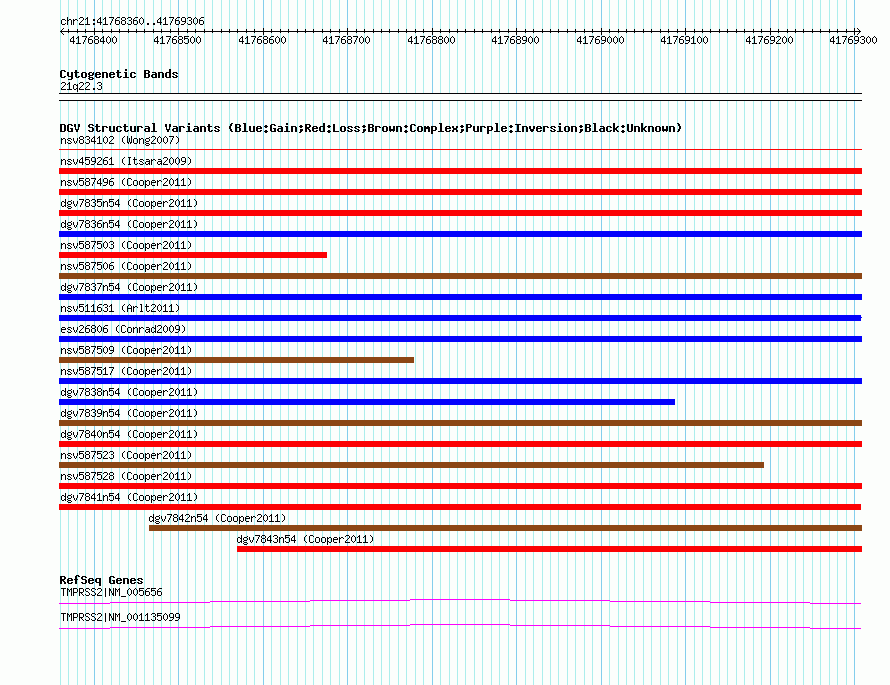
Task: Click ruler position 41769300
Action: [x=853, y=40]
